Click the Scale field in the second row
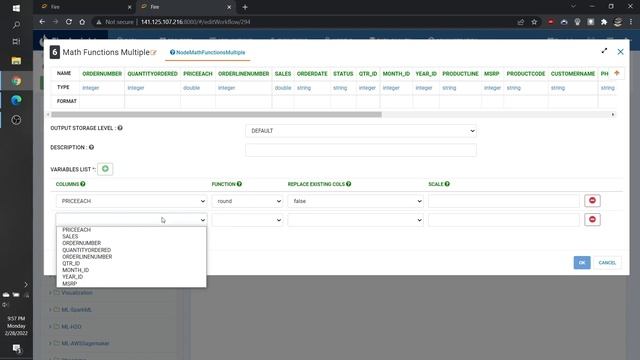 point(504,220)
